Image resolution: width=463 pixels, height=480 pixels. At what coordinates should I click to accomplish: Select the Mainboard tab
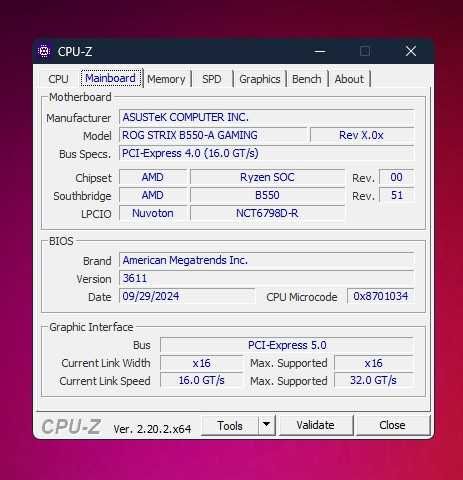(x=110, y=78)
